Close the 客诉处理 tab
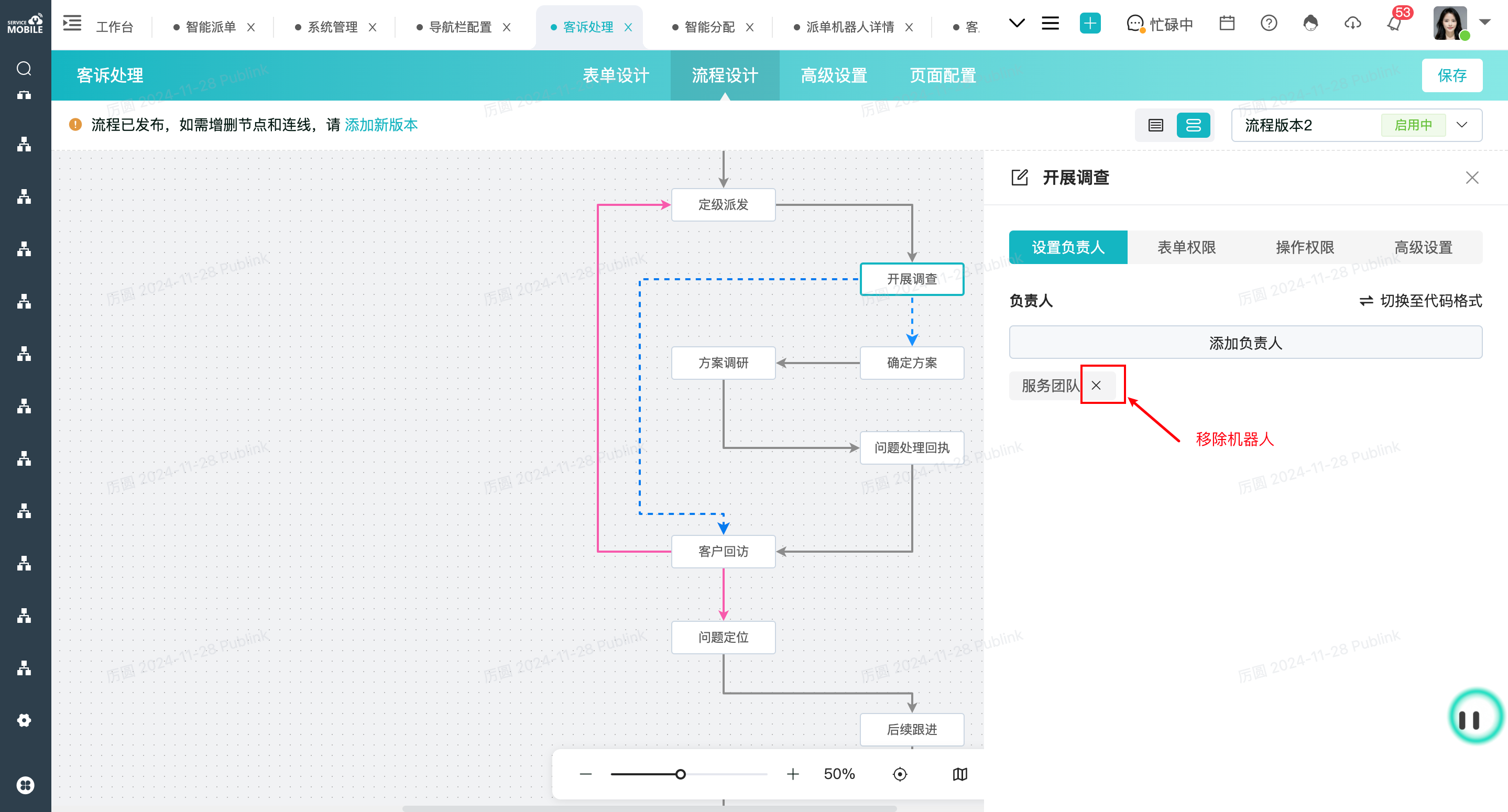The width and height of the screenshot is (1508, 812). (x=628, y=27)
